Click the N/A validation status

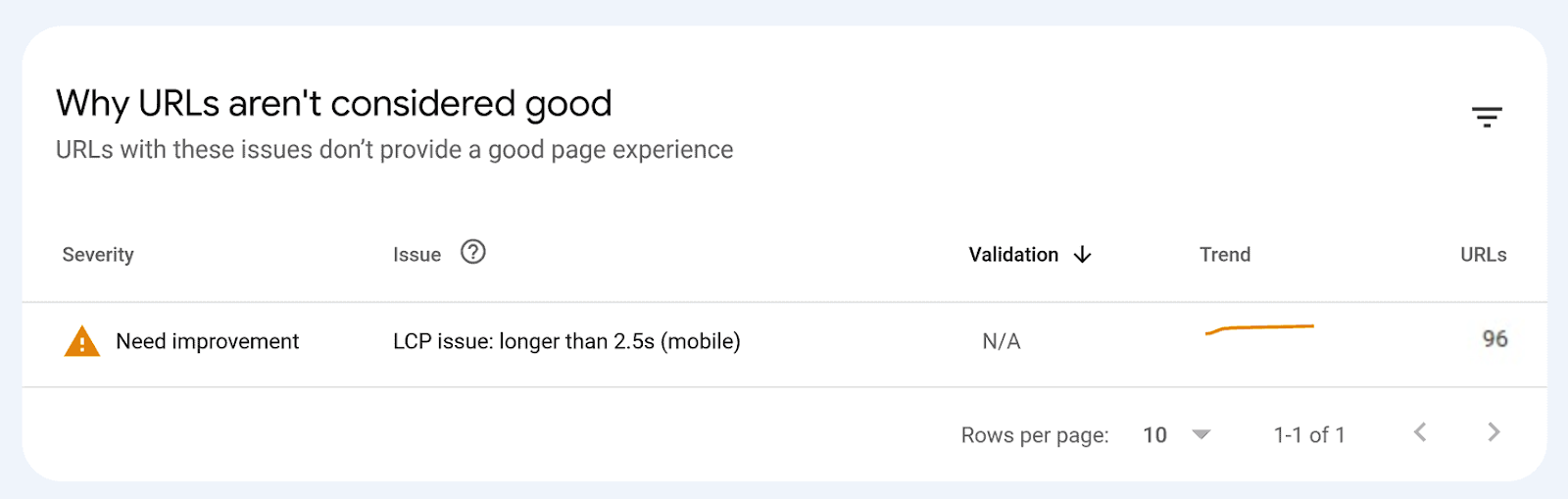1002,341
